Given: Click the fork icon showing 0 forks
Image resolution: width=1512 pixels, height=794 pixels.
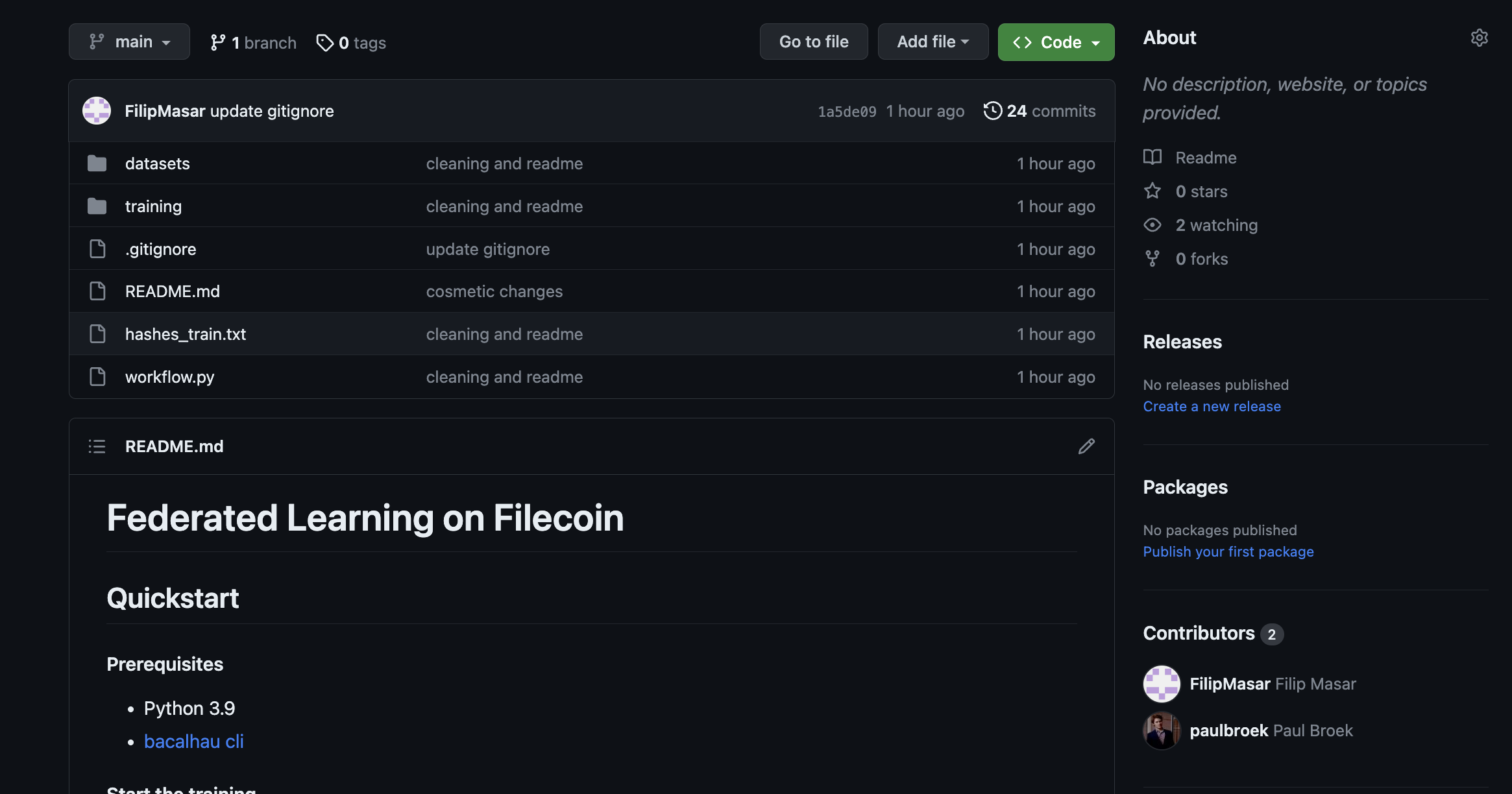Looking at the screenshot, I should pos(1153,258).
